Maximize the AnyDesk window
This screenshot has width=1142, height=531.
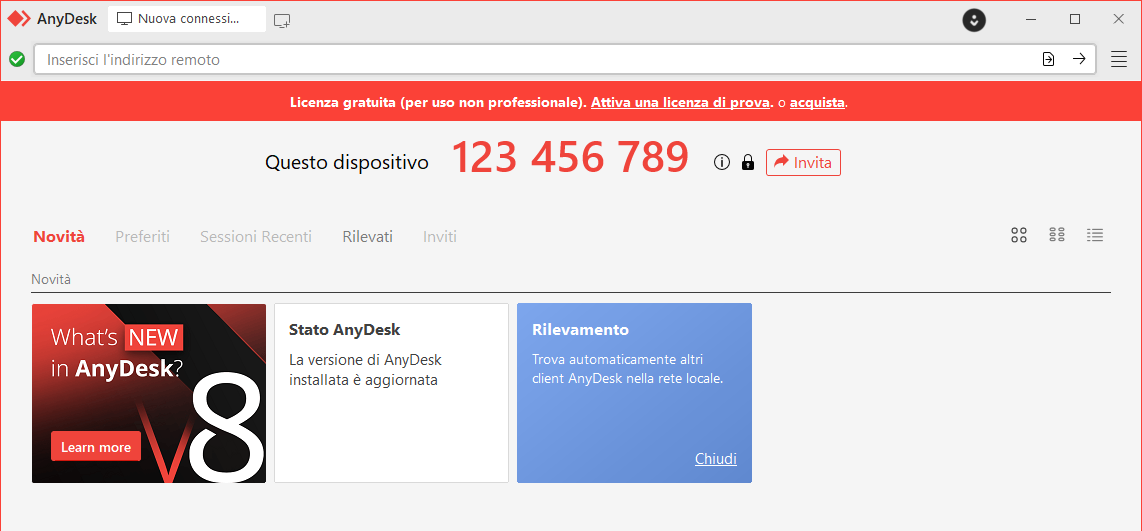point(1075,20)
